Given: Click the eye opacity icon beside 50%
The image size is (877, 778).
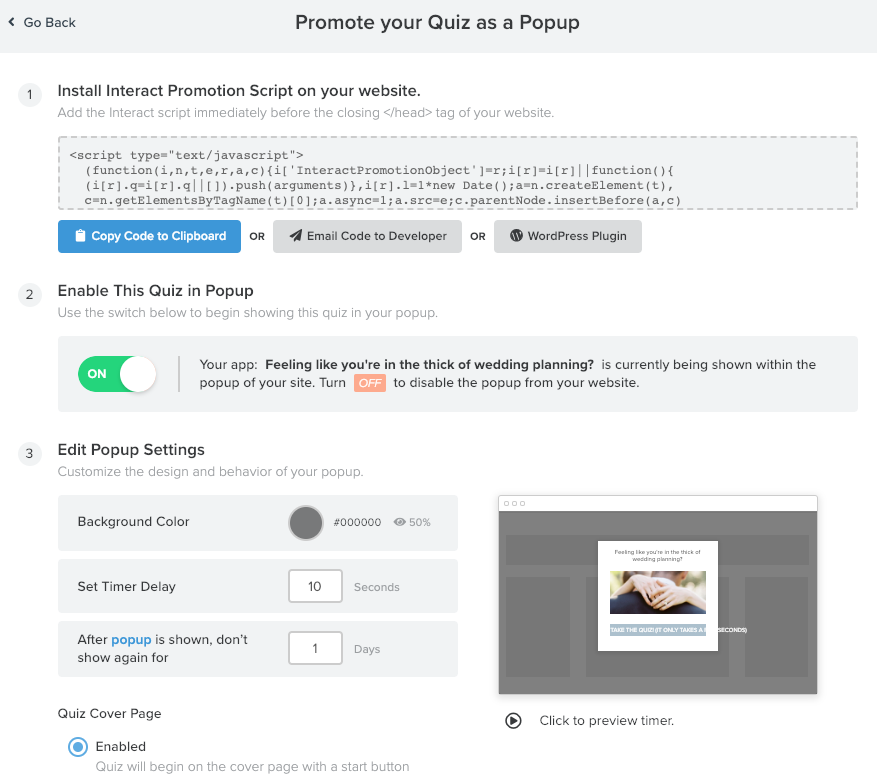Looking at the screenshot, I should 399,522.
